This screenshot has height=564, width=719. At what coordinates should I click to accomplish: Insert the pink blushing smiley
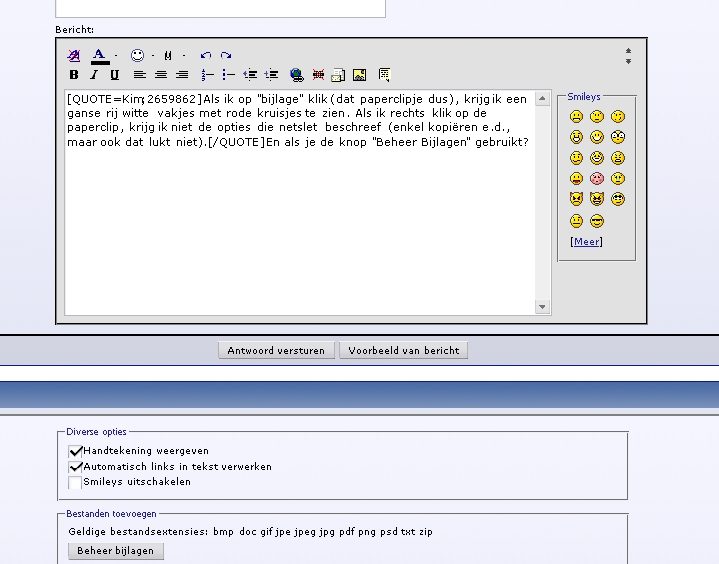tap(597, 179)
